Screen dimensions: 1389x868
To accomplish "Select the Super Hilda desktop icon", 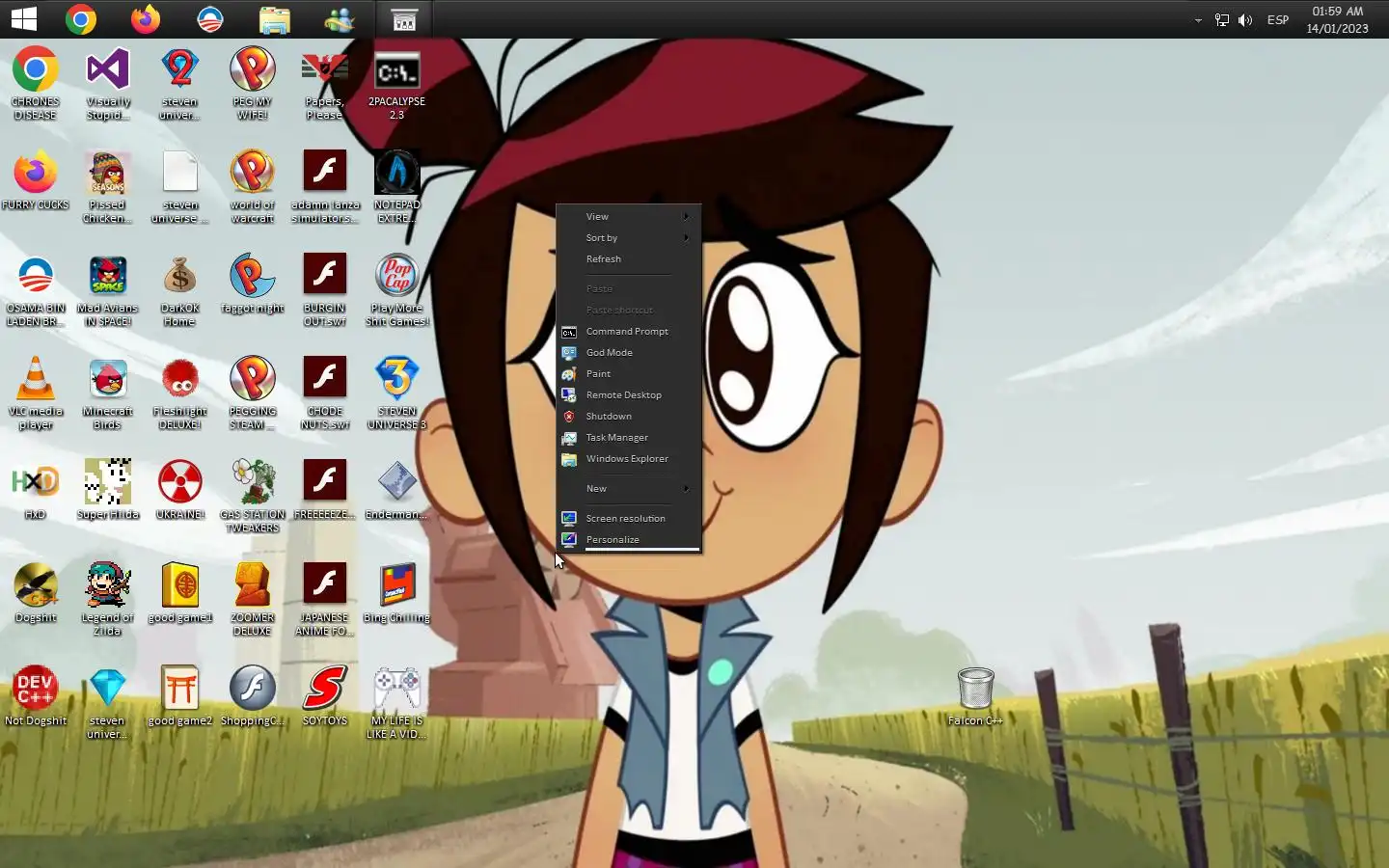I will tap(107, 491).
